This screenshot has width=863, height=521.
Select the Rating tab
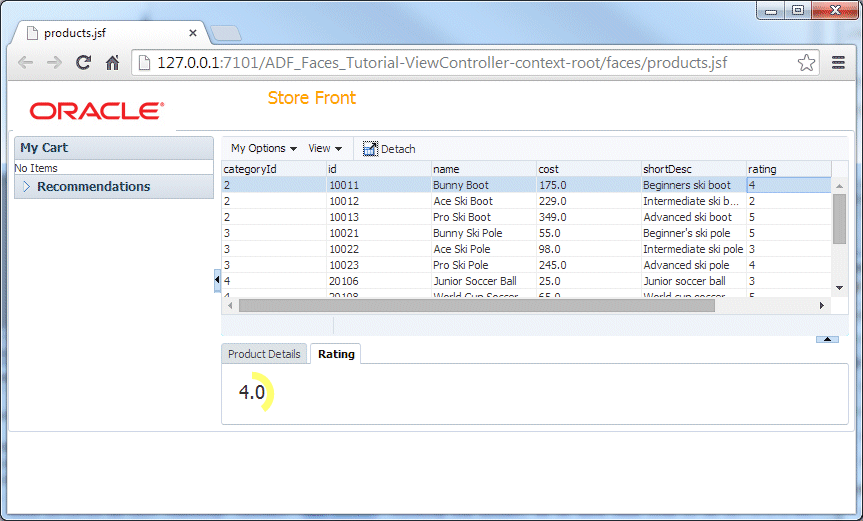[x=336, y=354]
